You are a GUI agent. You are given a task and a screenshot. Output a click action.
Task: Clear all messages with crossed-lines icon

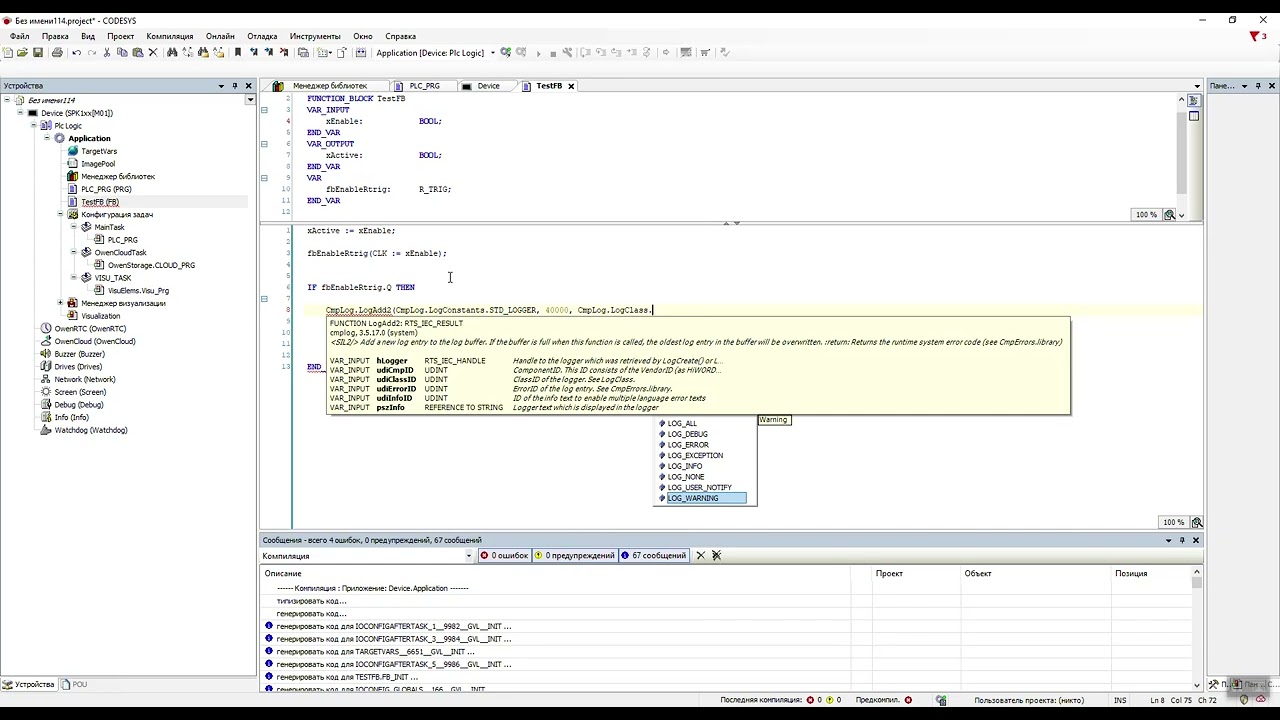716,556
